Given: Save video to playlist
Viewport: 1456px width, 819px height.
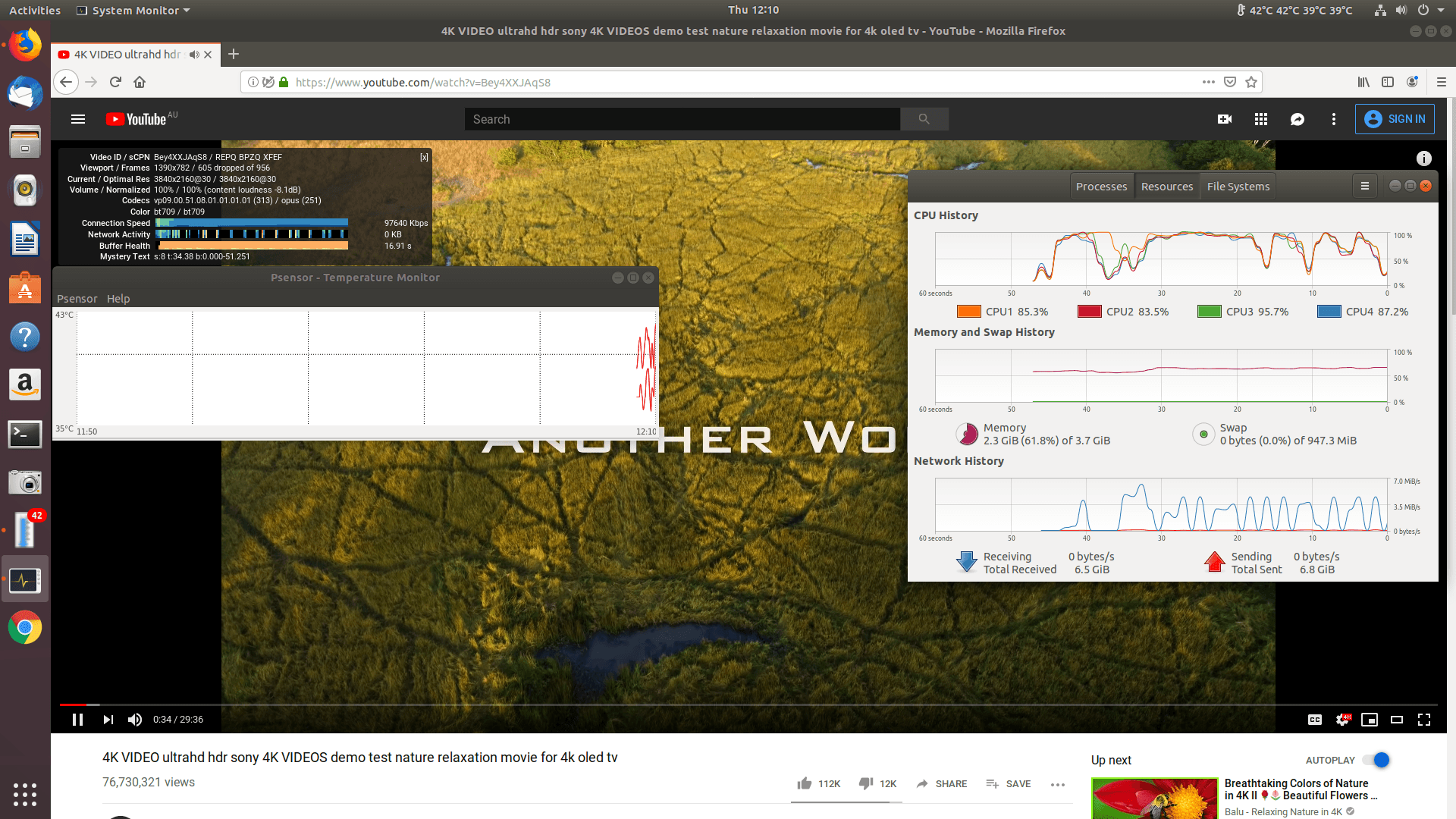Looking at the screenshot, I should tap(1009, 783).
